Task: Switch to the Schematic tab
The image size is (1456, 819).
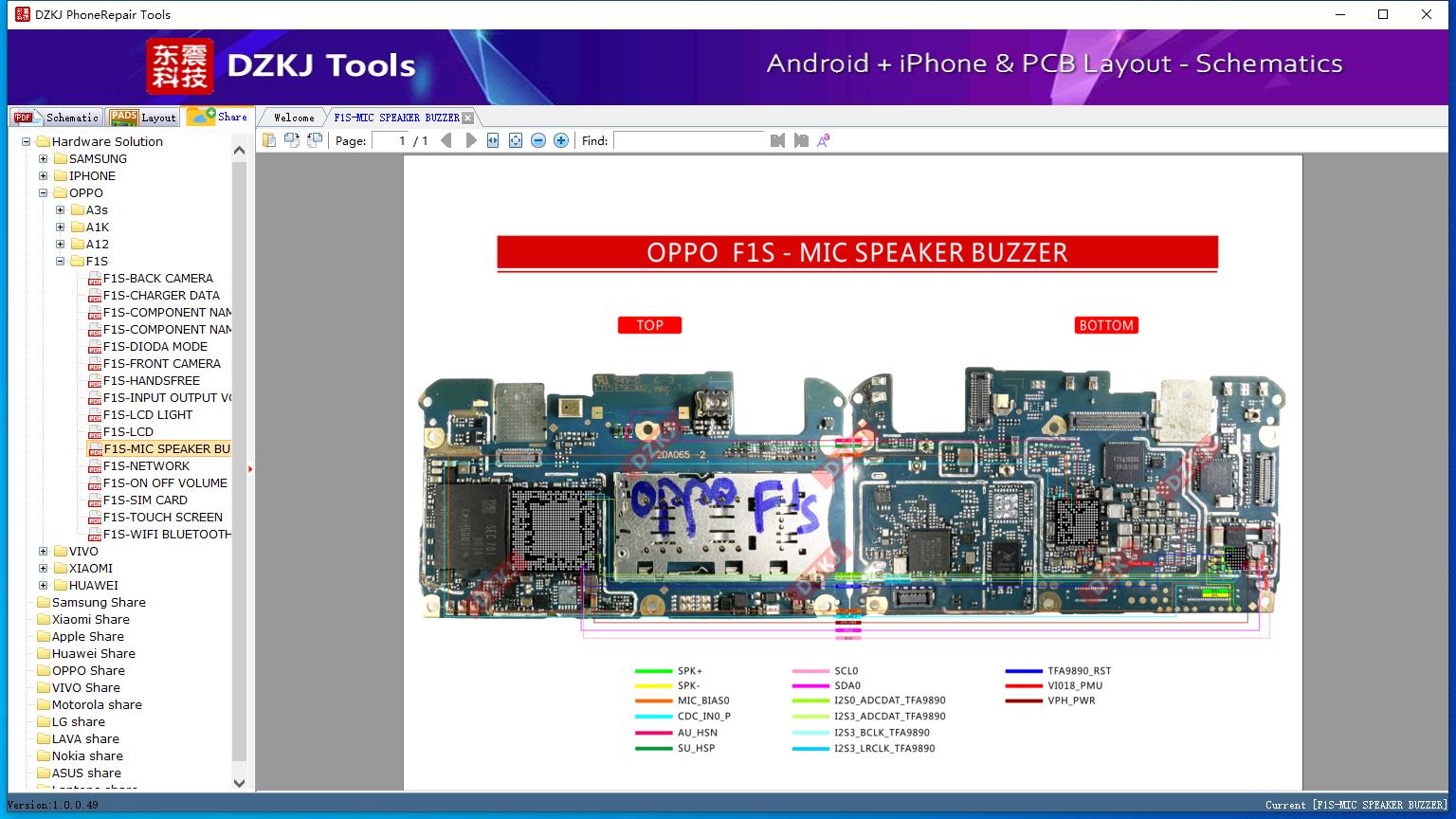Action: point(57,118)
